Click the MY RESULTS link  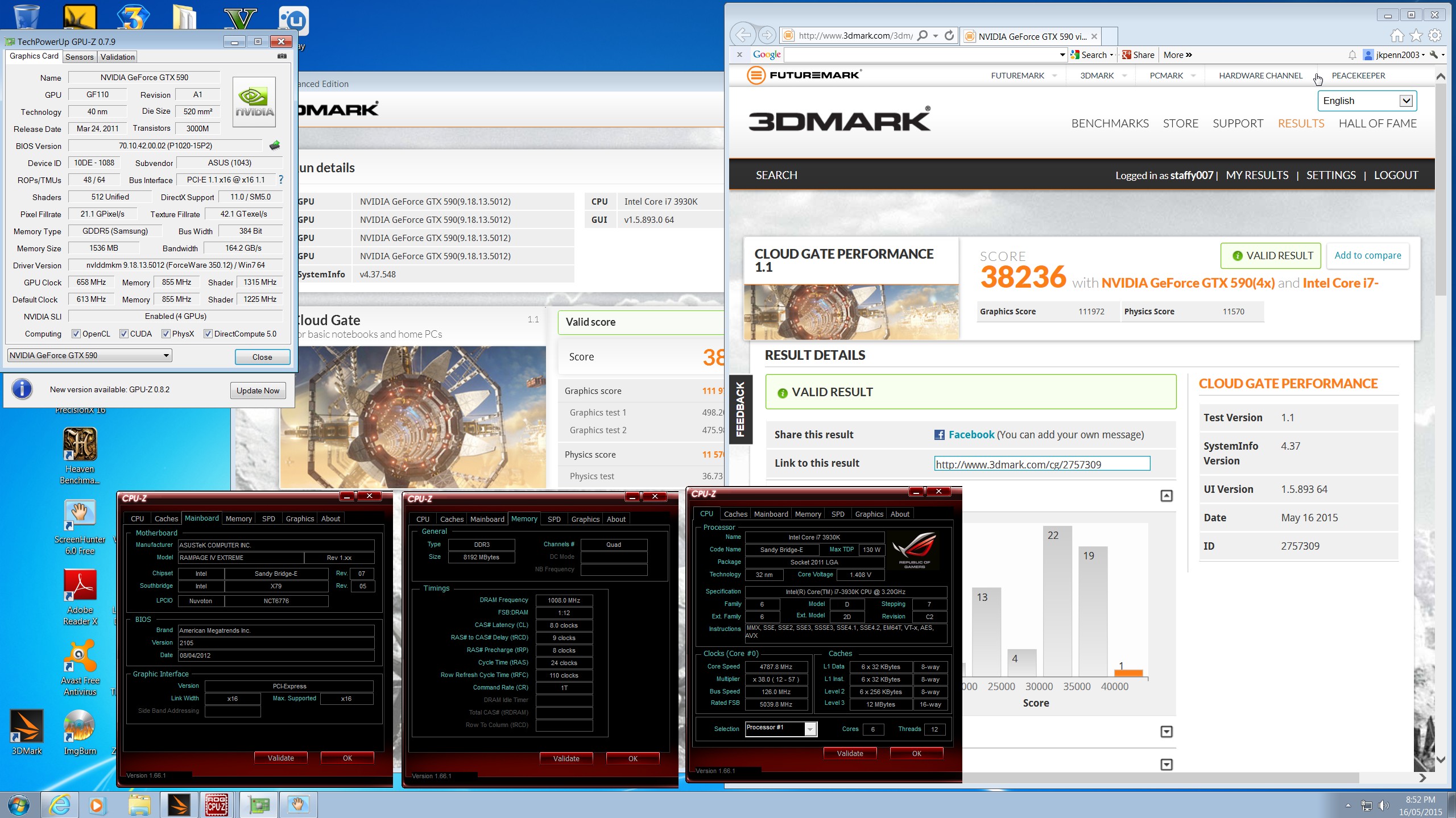point(1257,175)
